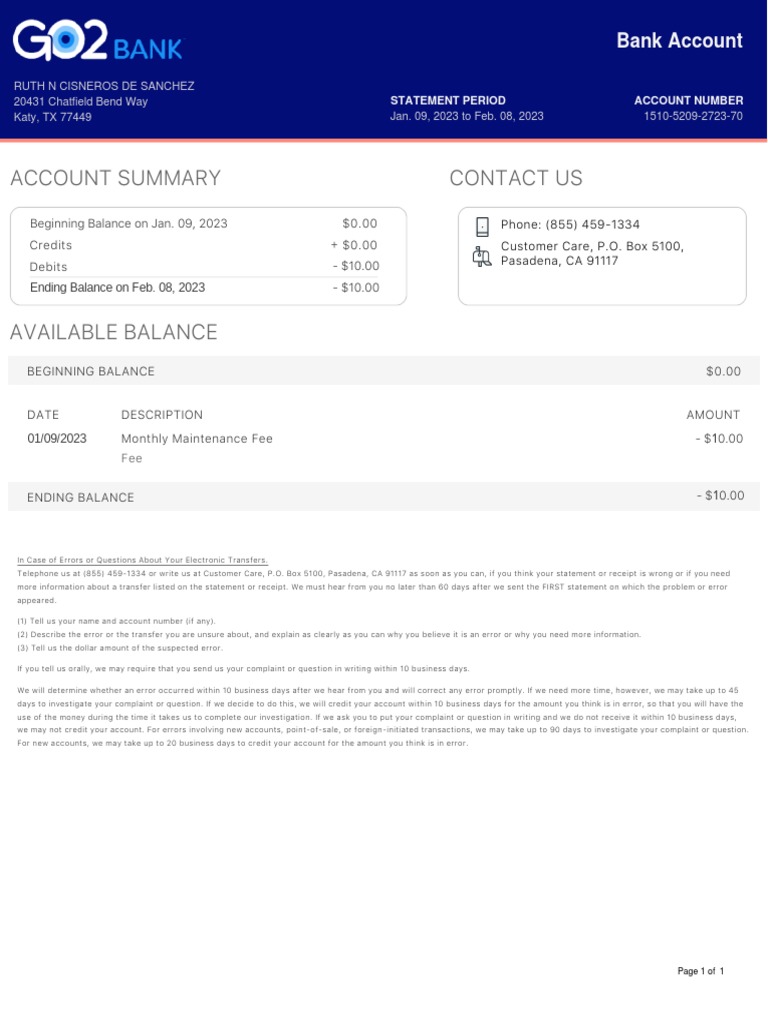Click the phone icon in Contact Us
This screenshot has height=1024, width=768.
click(x=482, y=226)
